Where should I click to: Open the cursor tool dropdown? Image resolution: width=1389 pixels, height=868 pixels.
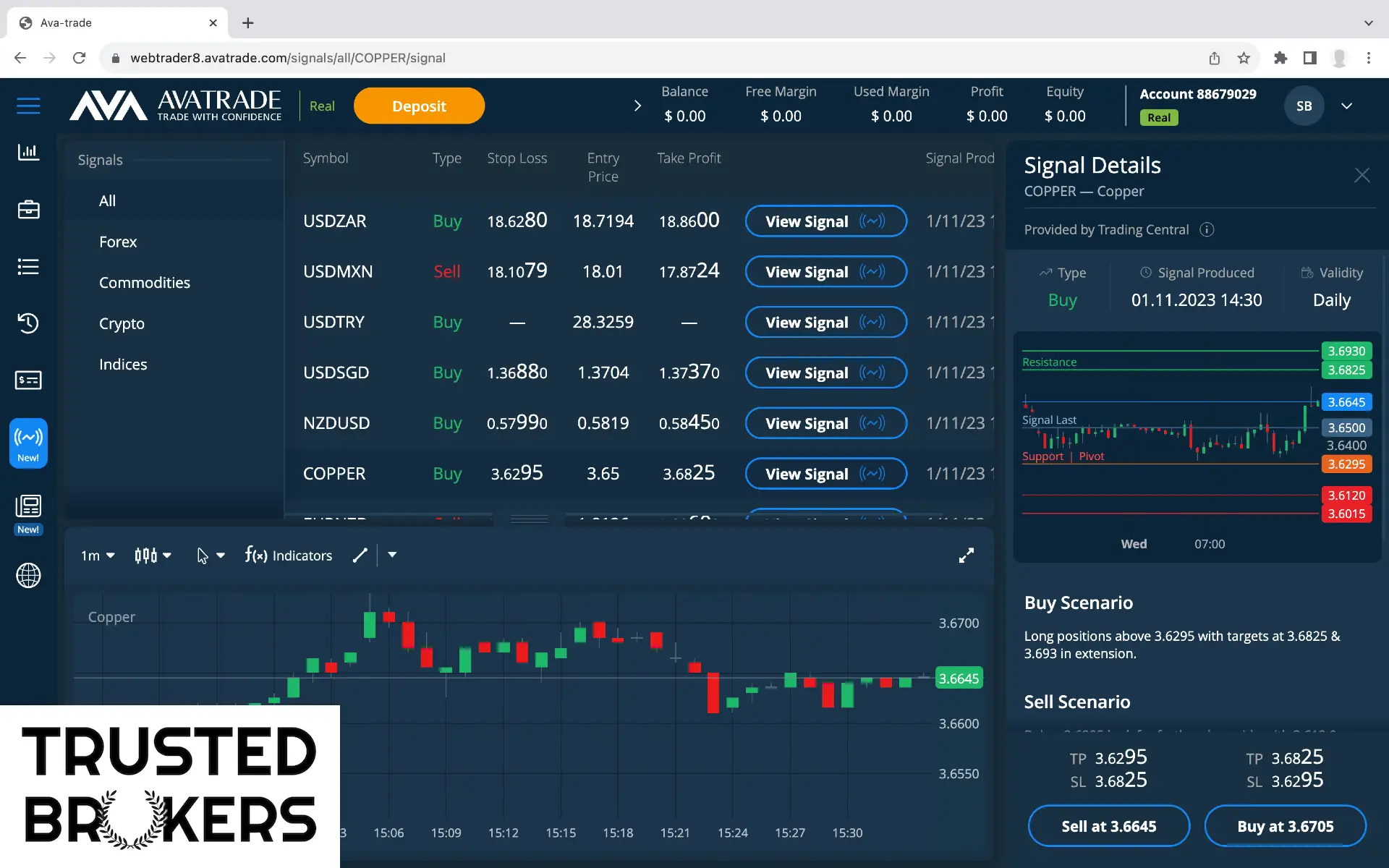pos(211,556)
